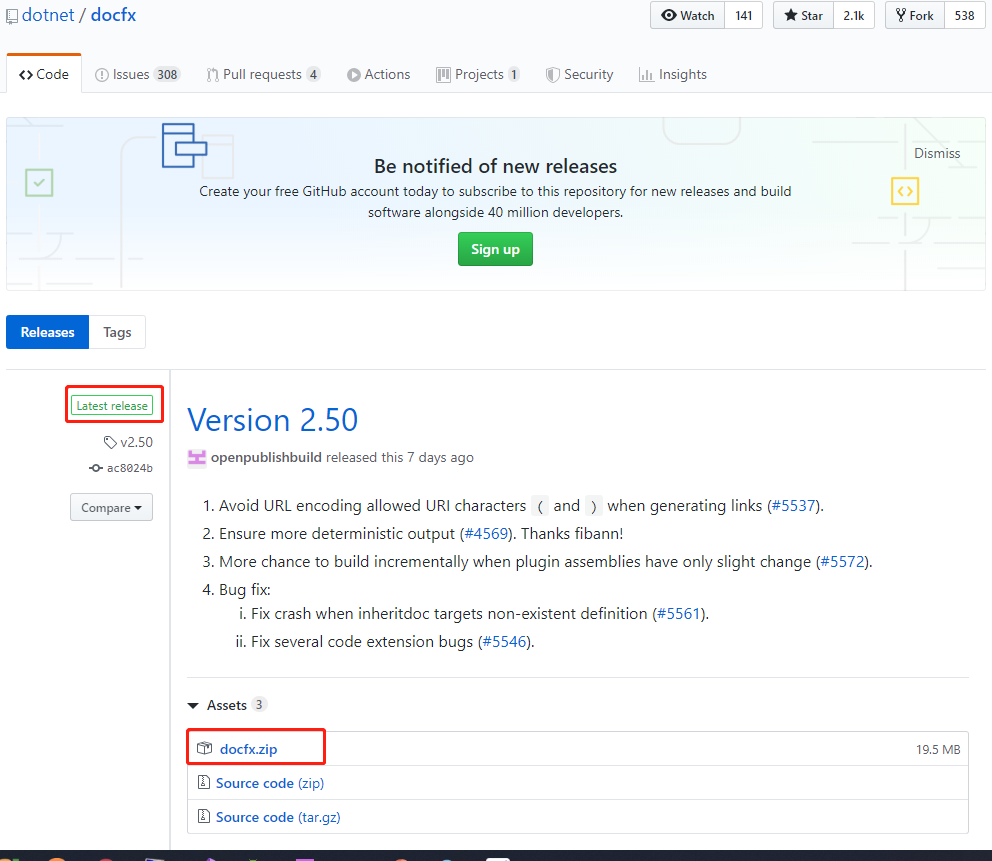992x861 pixels.
Task: Open issue #4569 link
Action: point(487,534)
